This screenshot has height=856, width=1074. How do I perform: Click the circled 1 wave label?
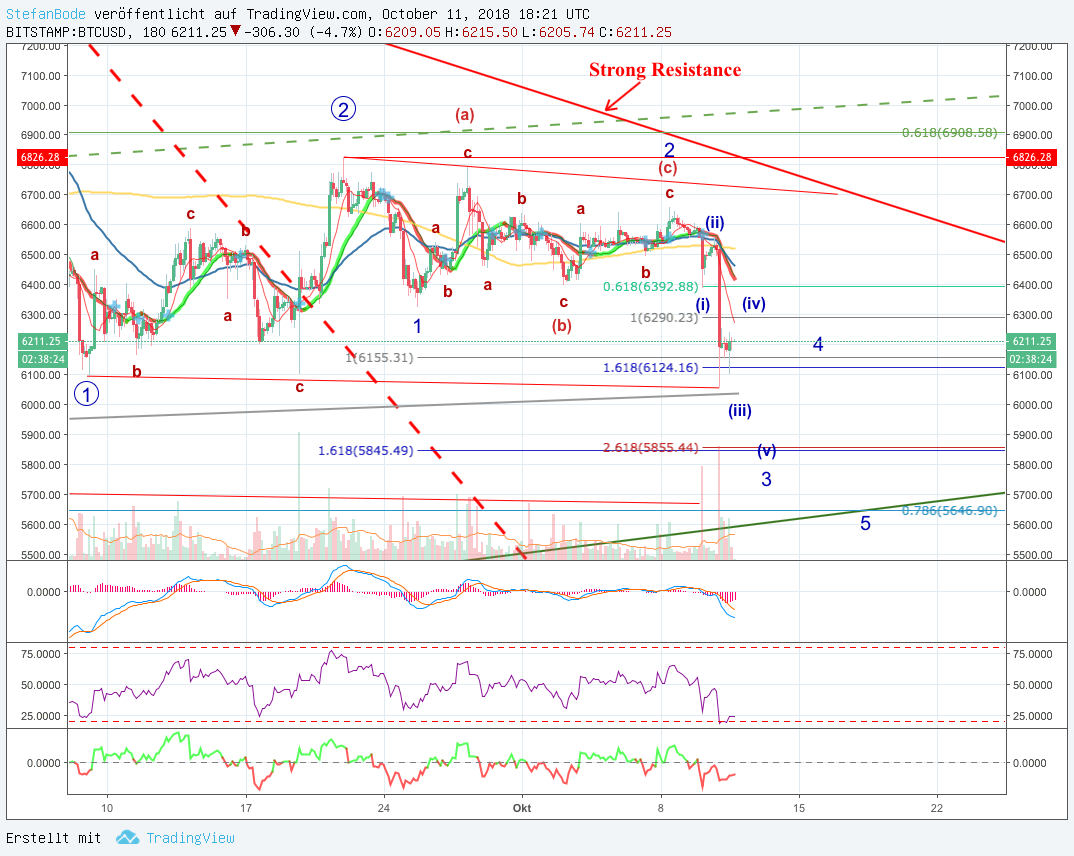pos(86,394)
